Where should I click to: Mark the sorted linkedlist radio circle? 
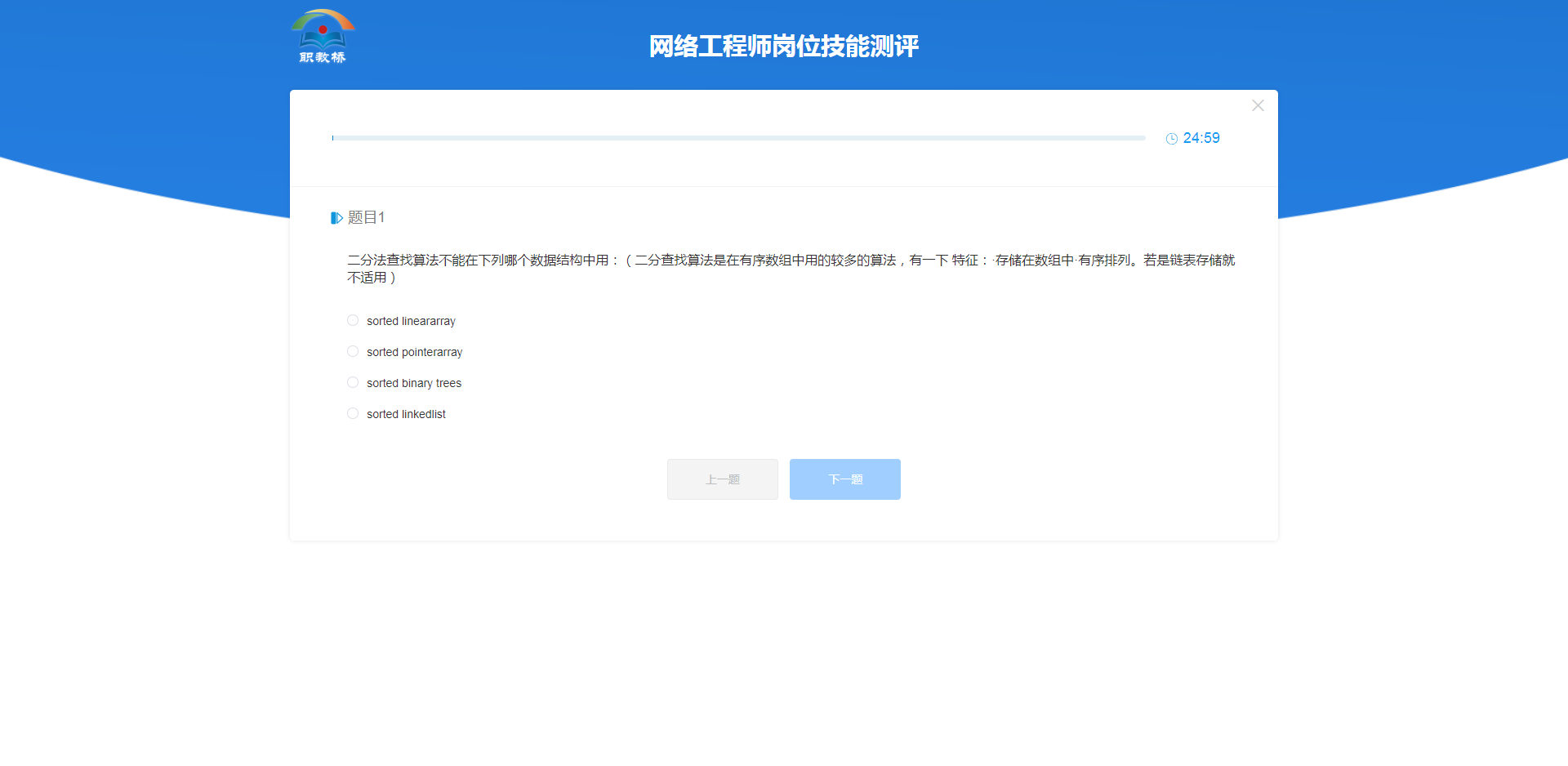353,414
